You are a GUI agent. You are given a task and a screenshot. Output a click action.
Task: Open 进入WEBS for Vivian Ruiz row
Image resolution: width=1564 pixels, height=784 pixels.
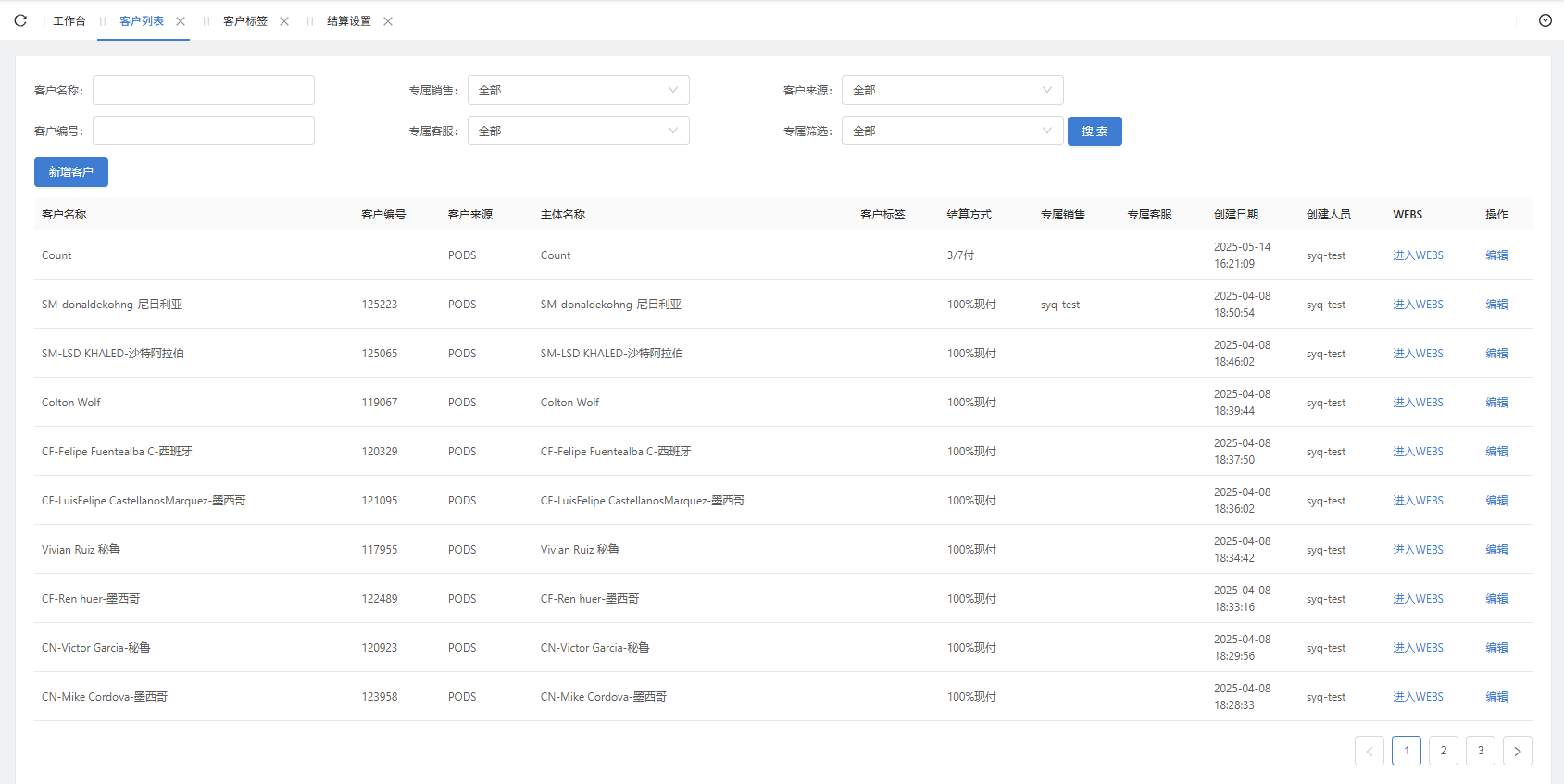point(1418,550)
